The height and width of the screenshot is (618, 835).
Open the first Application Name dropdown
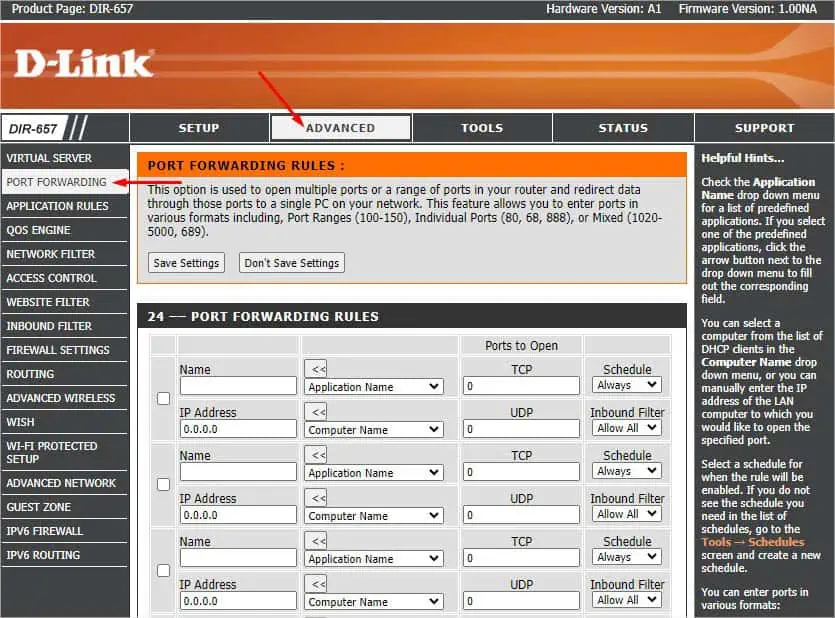click(x=374, y=387)
